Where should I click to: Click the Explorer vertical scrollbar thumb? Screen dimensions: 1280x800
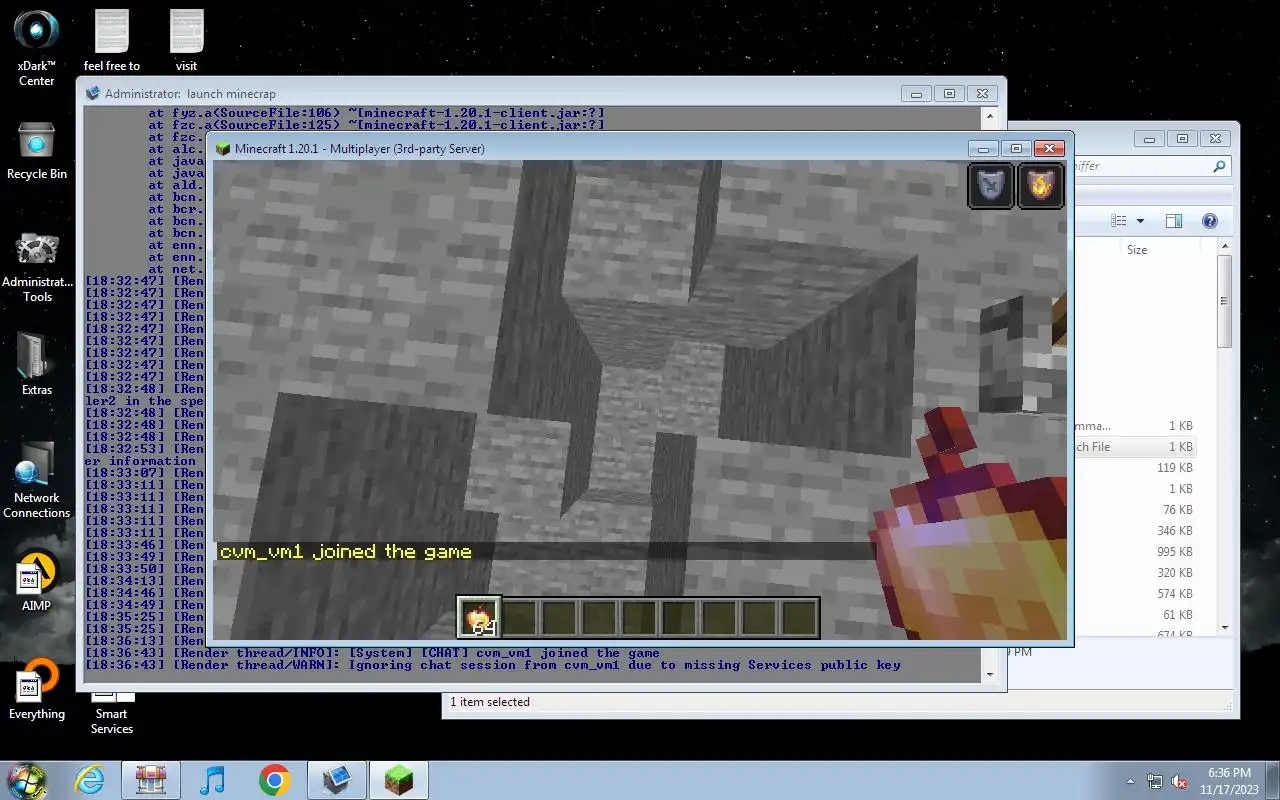click(x=1225, y=301)
